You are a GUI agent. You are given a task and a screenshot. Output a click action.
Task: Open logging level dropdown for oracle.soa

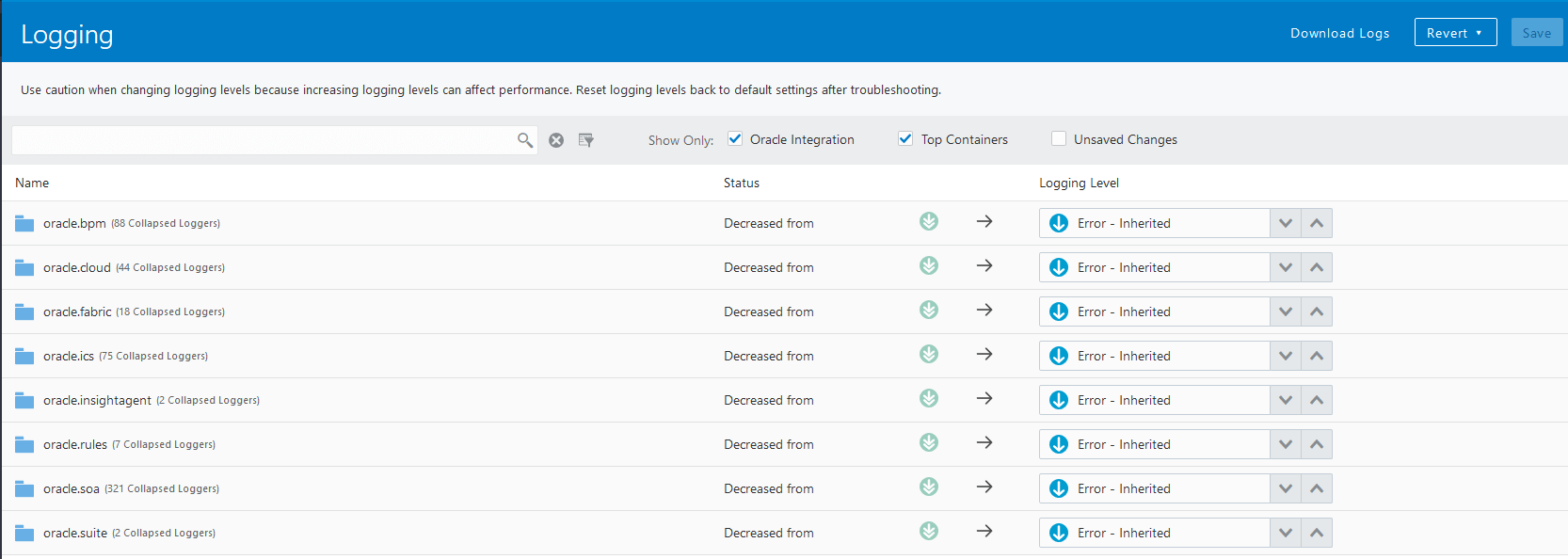1155,488
